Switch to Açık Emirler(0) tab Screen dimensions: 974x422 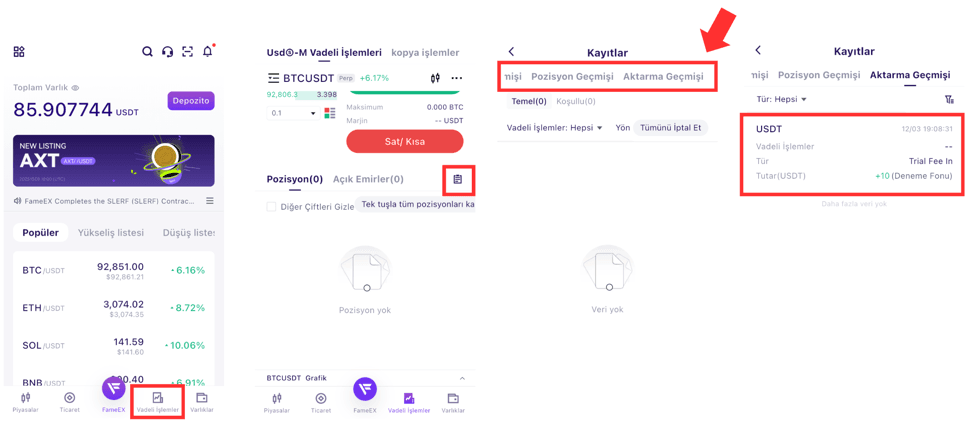pyautogui.click(x=368, y=179)
